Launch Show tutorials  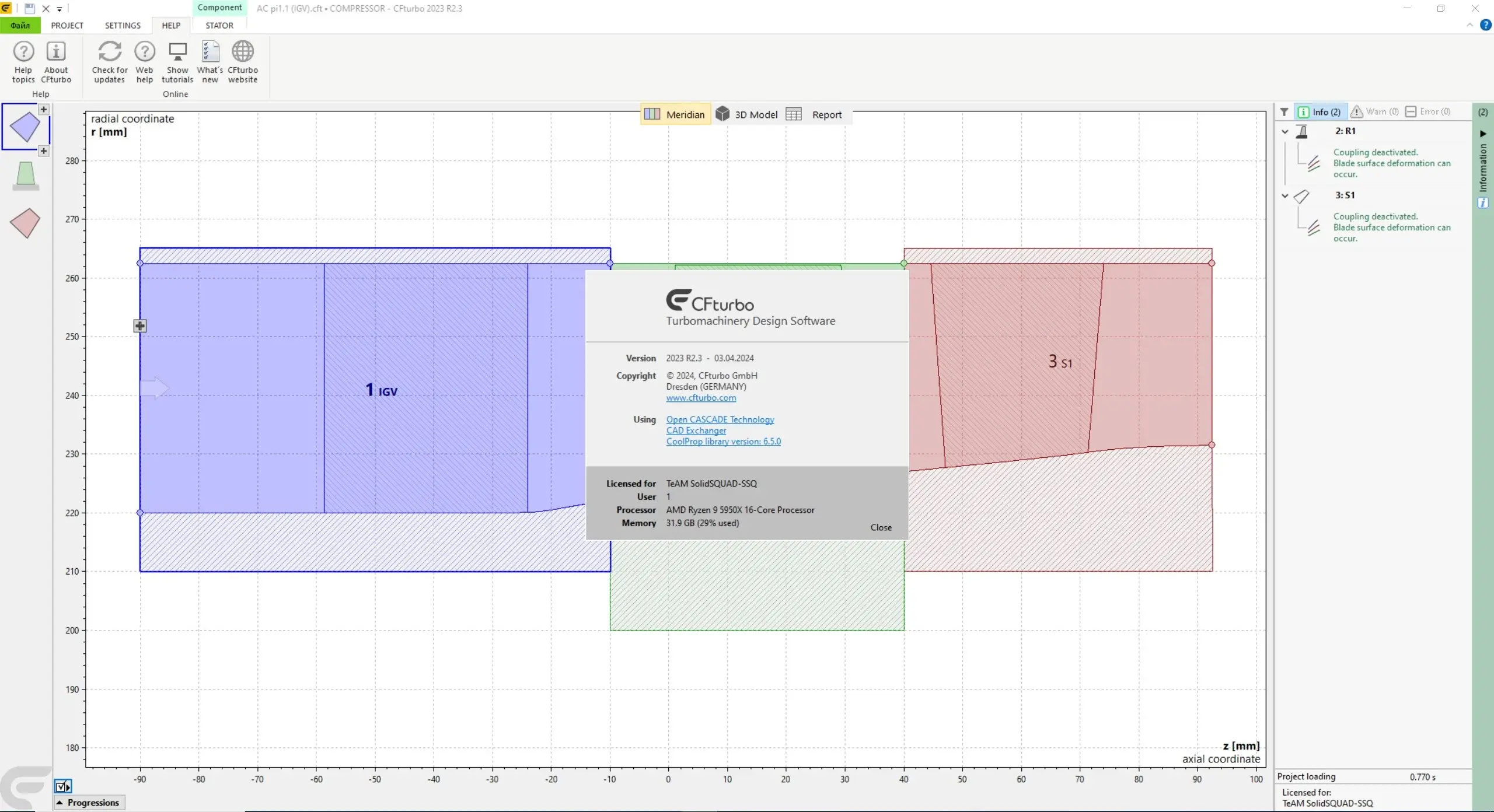(x=177, y=62)
